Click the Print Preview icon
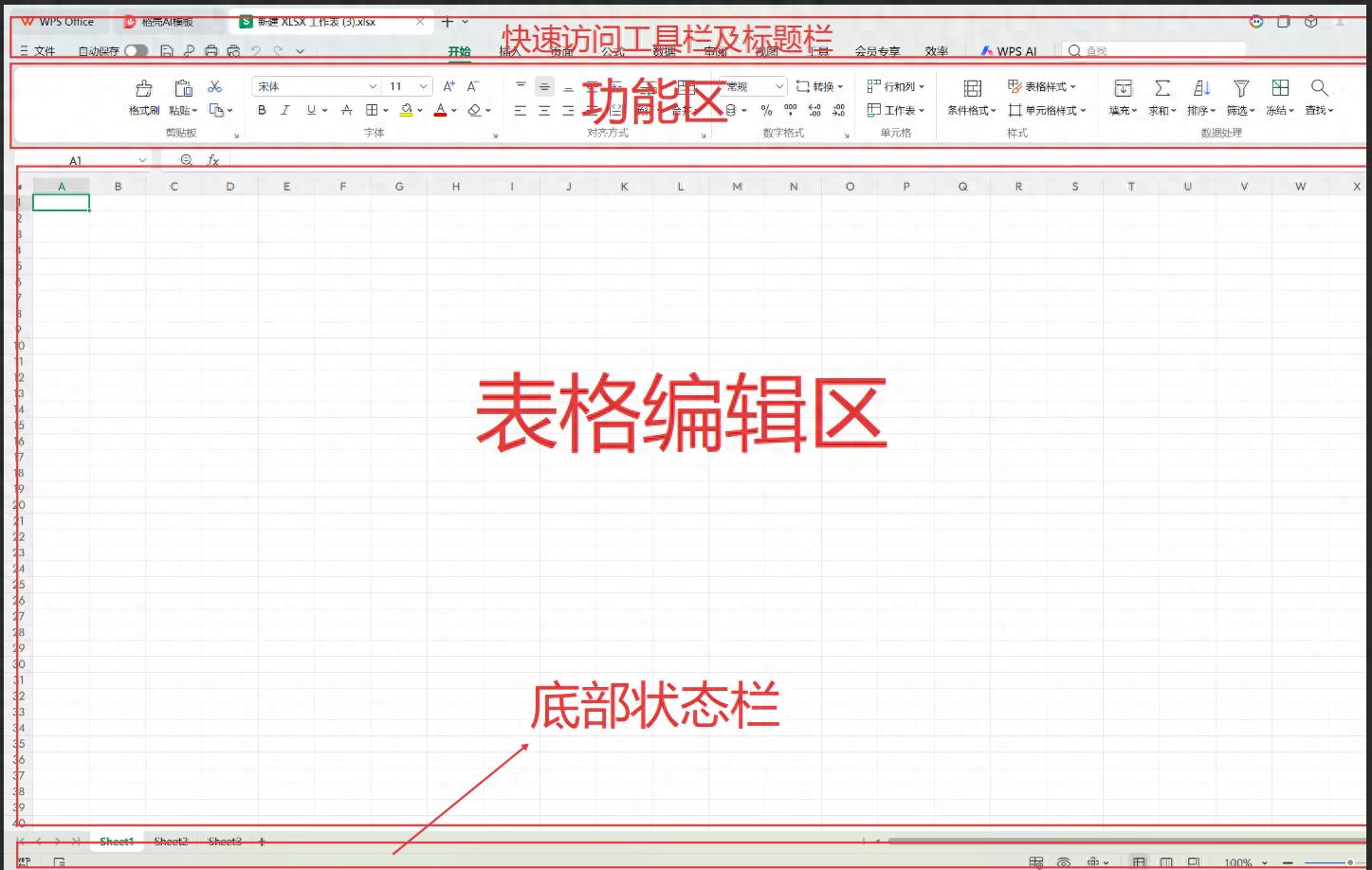 coord(233,51)
